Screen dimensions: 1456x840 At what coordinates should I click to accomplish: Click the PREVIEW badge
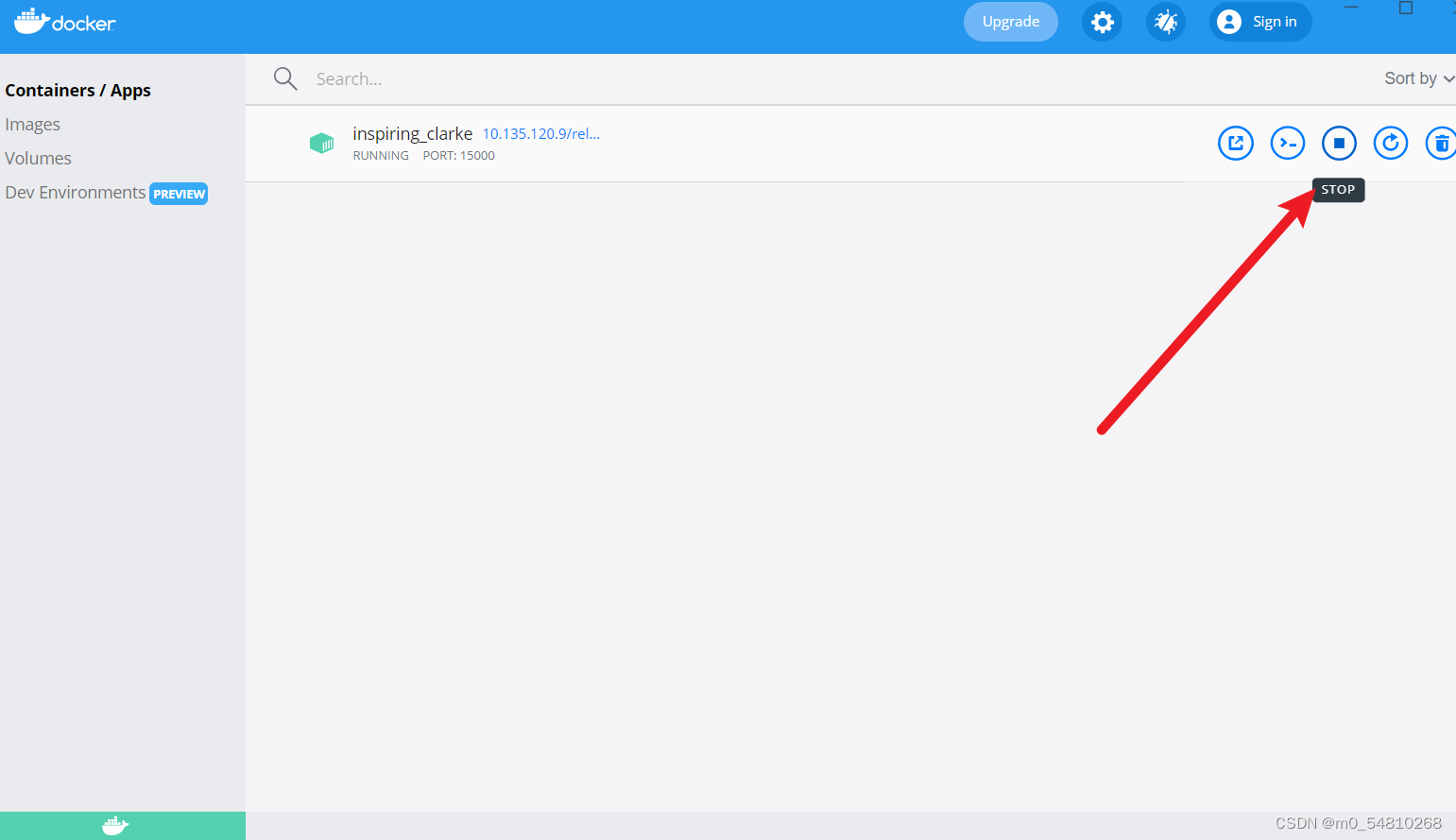tap(179, 194)
